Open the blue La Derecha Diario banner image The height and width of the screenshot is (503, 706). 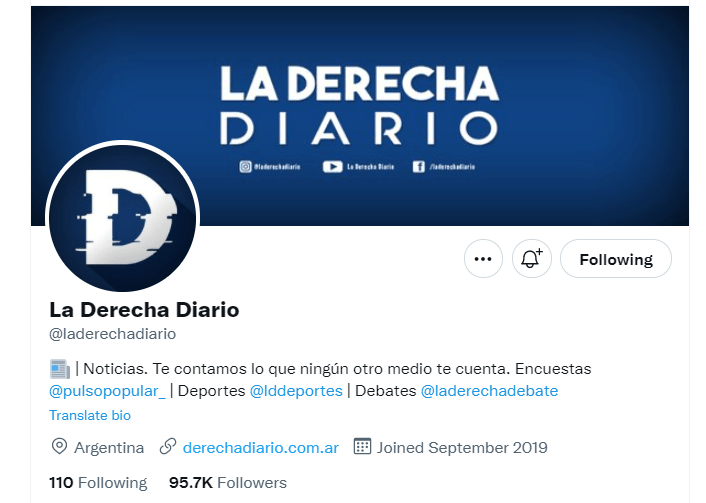[360, 116]
